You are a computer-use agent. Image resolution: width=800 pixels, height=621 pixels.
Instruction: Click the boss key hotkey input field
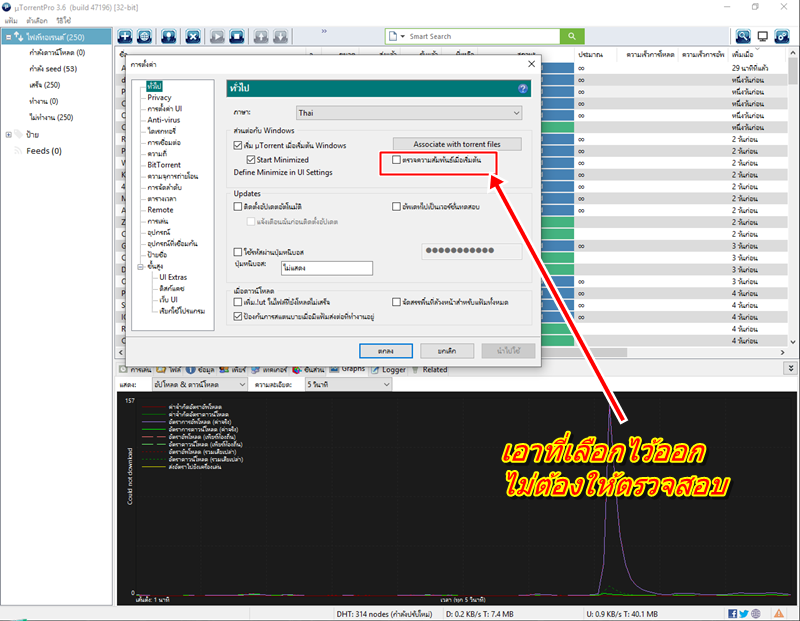point(327,268)
